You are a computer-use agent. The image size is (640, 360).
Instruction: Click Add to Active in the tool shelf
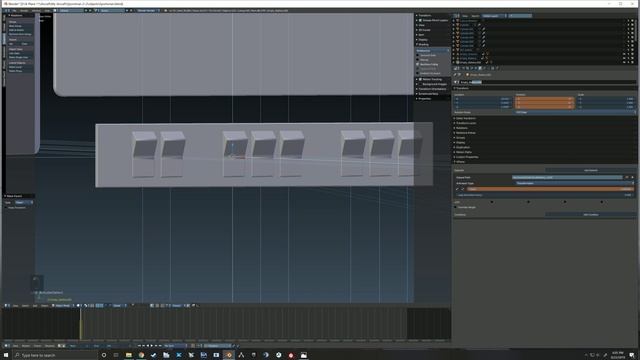click(20, 30)
